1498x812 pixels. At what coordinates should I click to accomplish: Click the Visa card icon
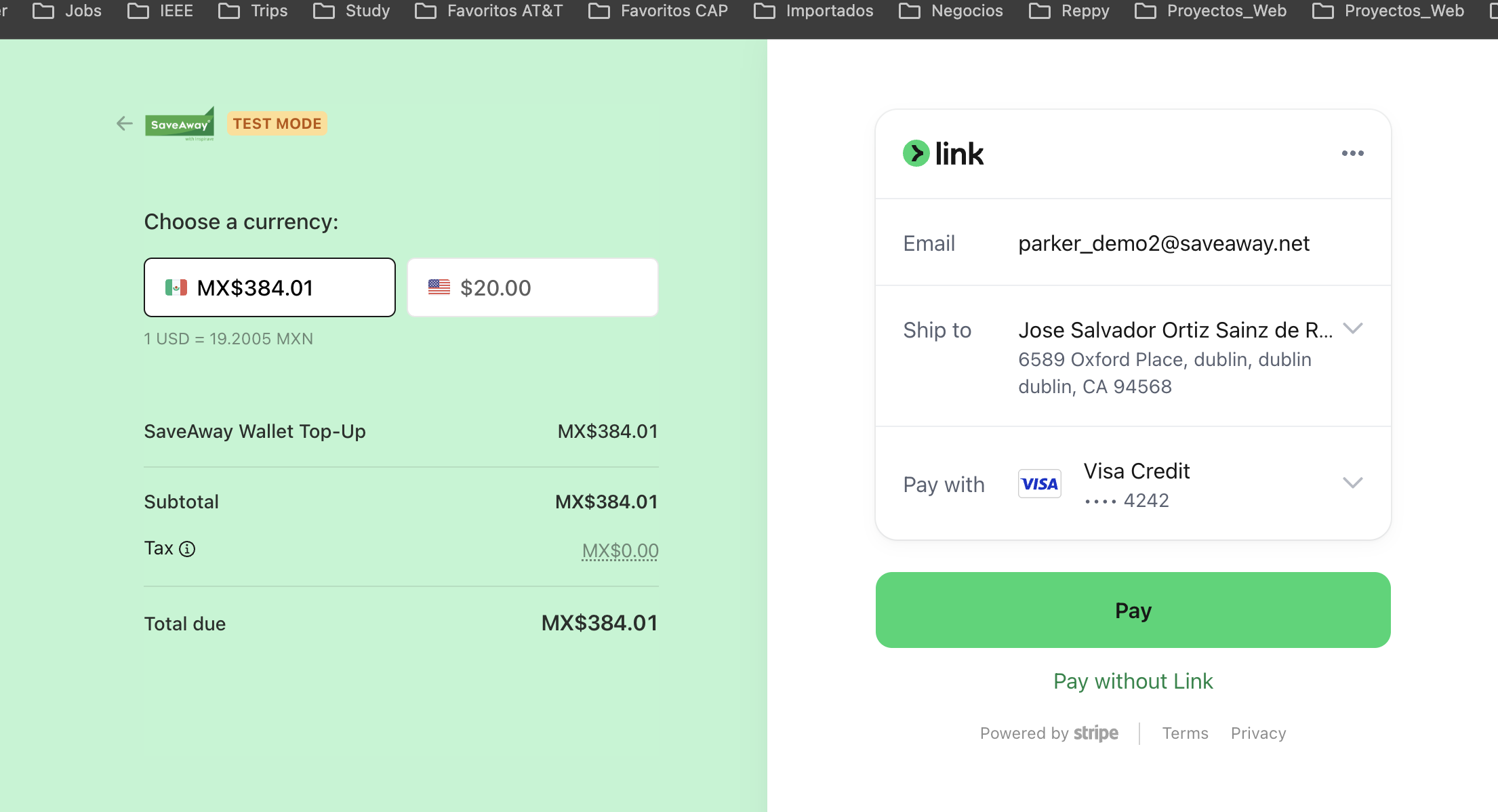click(x=1039, y=483)
